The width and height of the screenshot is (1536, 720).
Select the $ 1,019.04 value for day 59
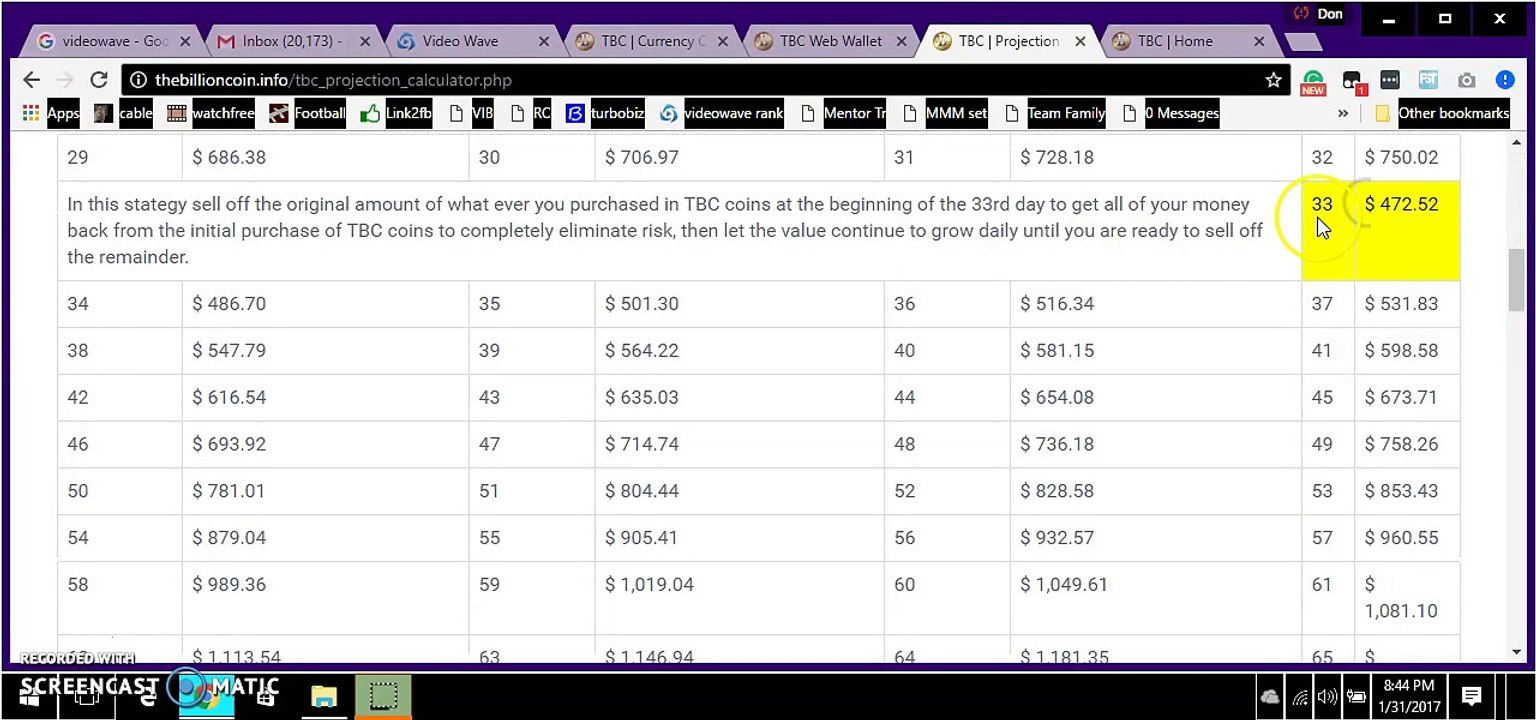pyautogui.click(x=649, y=584)
